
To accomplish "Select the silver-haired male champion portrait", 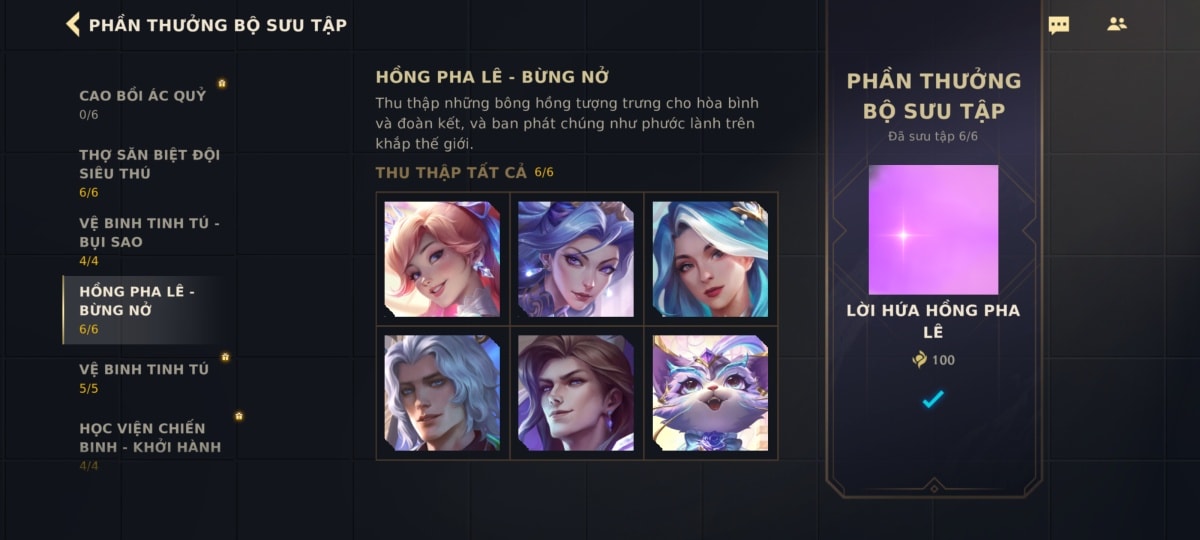I will coord(442,393).
